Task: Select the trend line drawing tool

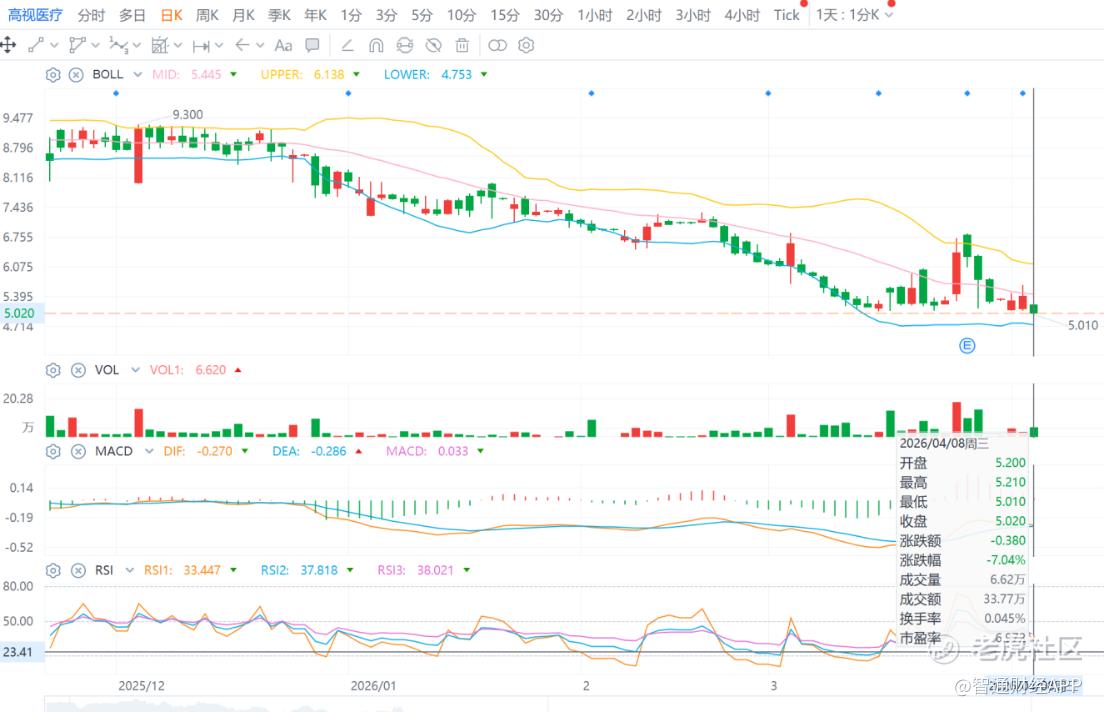Action: 36,46
